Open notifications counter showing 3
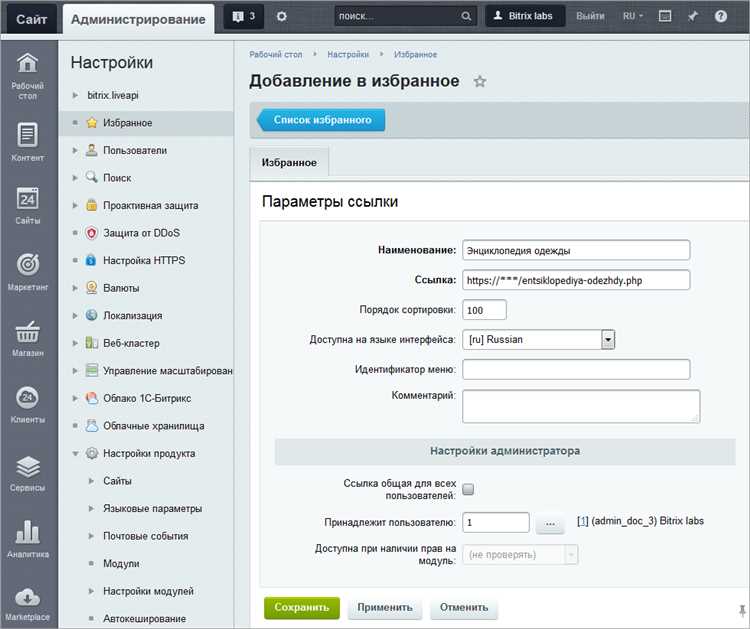Screen dimensions: 750x629 [x=243, y=16]
